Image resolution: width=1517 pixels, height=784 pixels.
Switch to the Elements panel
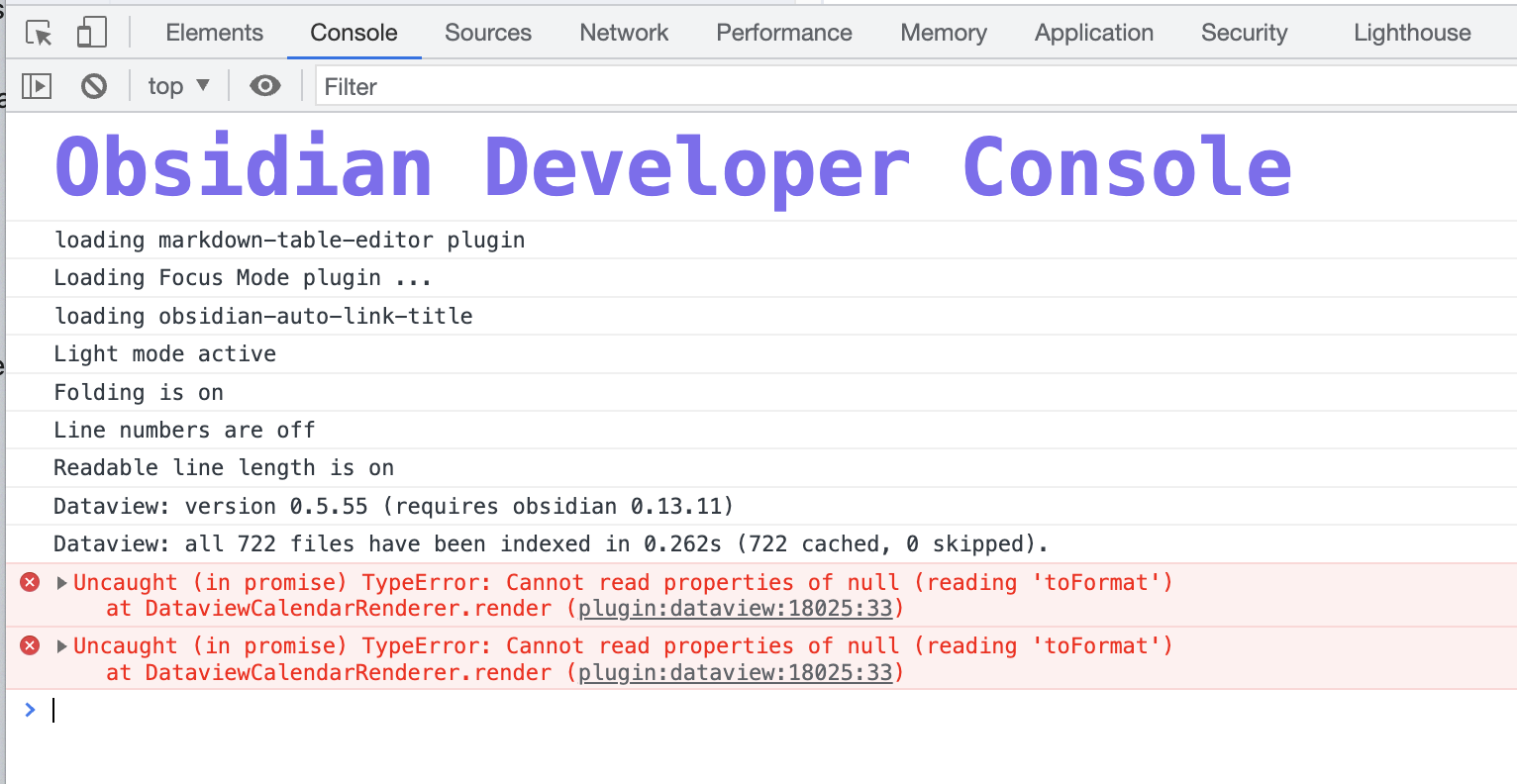214,32
